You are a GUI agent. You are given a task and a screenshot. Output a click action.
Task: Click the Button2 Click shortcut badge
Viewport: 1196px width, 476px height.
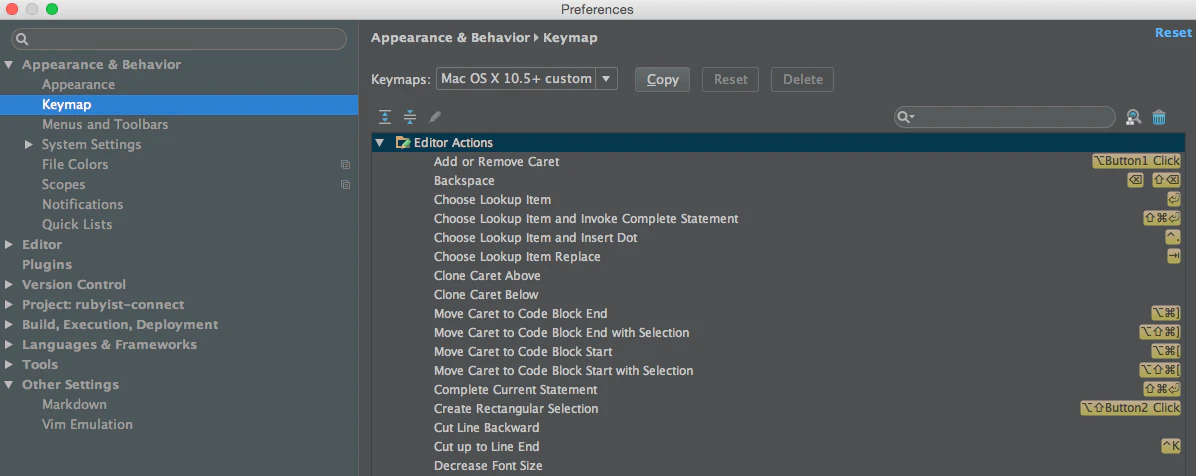click(1130, 408)
